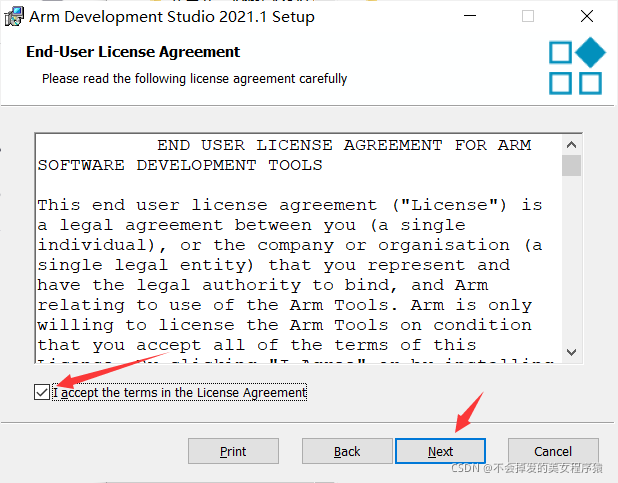The height and width of the screenshot is (483, 618).
Task: Close the setup window
Action: [x=587, y=16]
